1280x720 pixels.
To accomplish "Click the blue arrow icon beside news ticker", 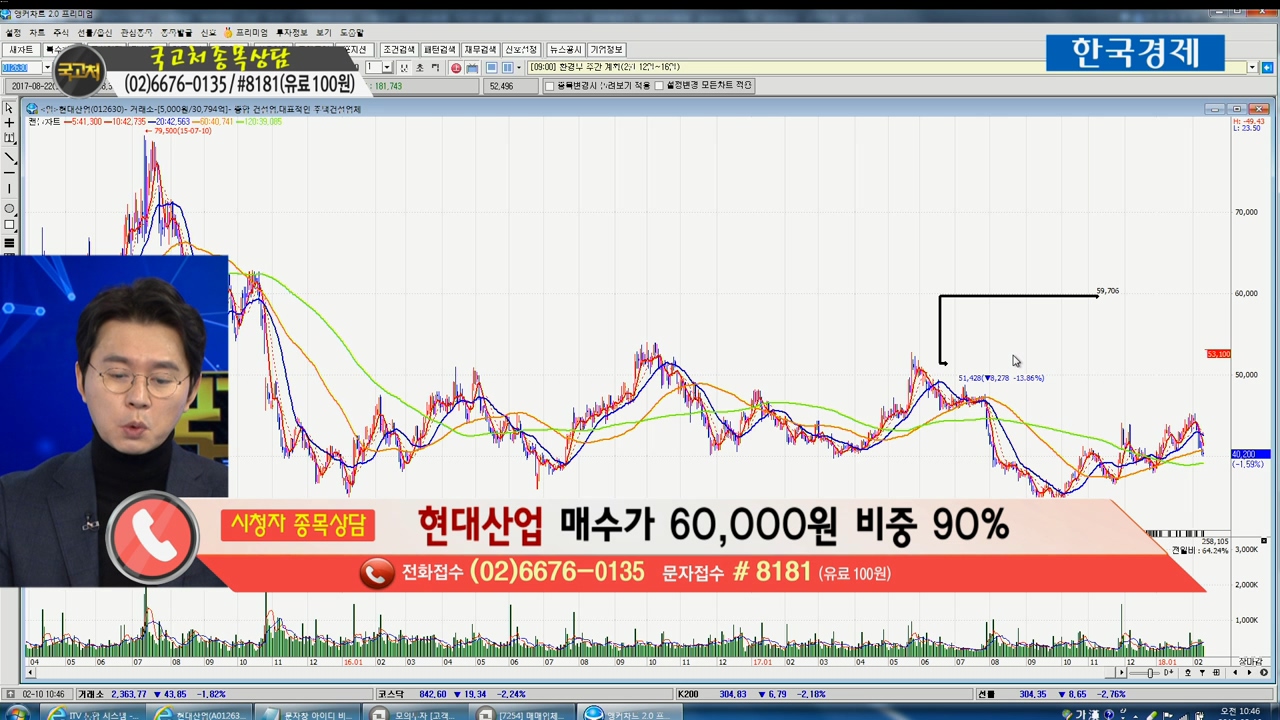I will (x=1267, y=68).
